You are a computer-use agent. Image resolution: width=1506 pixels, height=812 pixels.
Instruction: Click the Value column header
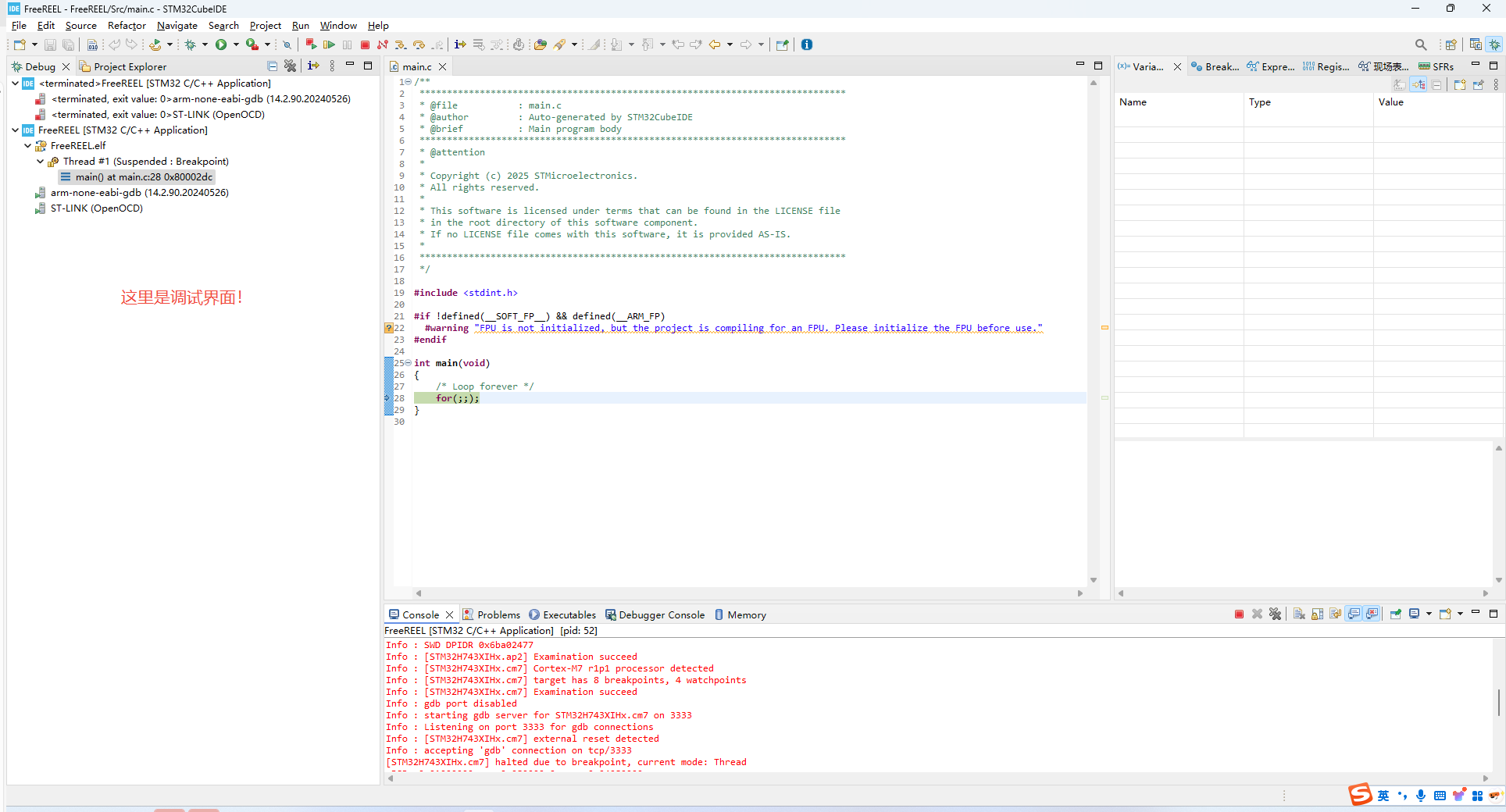coord(1390,102)
